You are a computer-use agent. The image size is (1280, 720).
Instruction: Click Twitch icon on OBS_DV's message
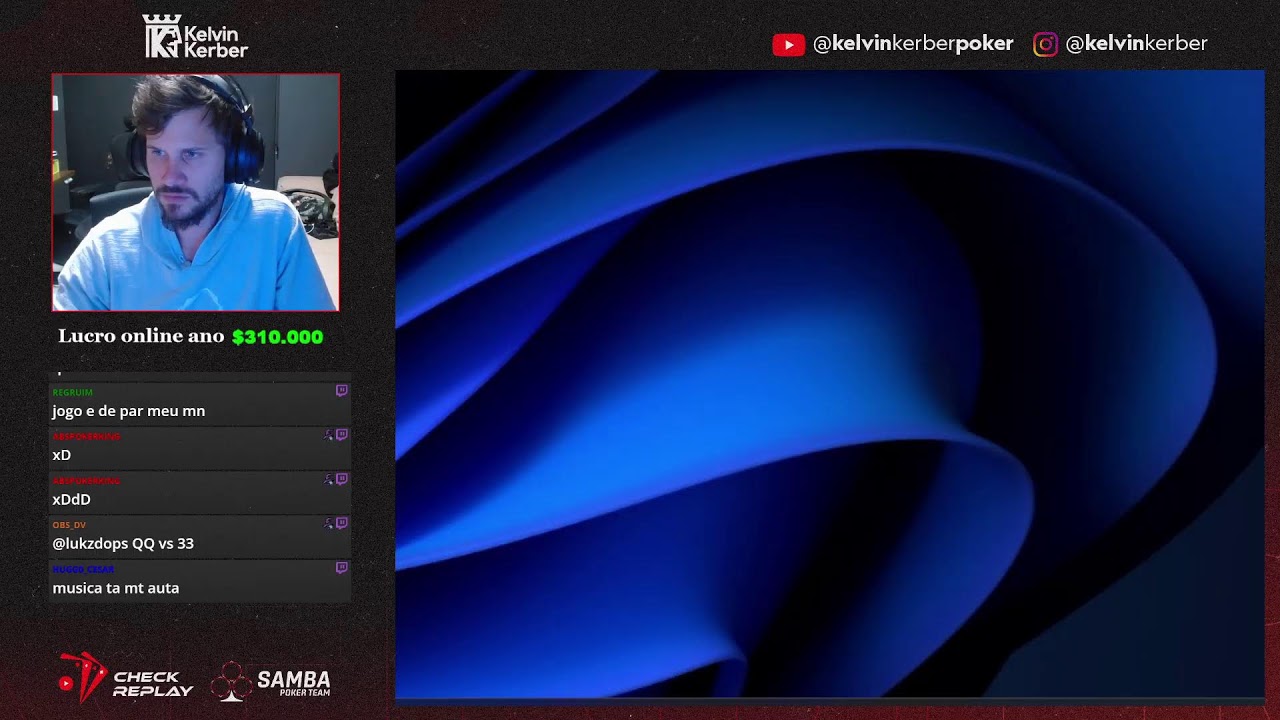341,523
